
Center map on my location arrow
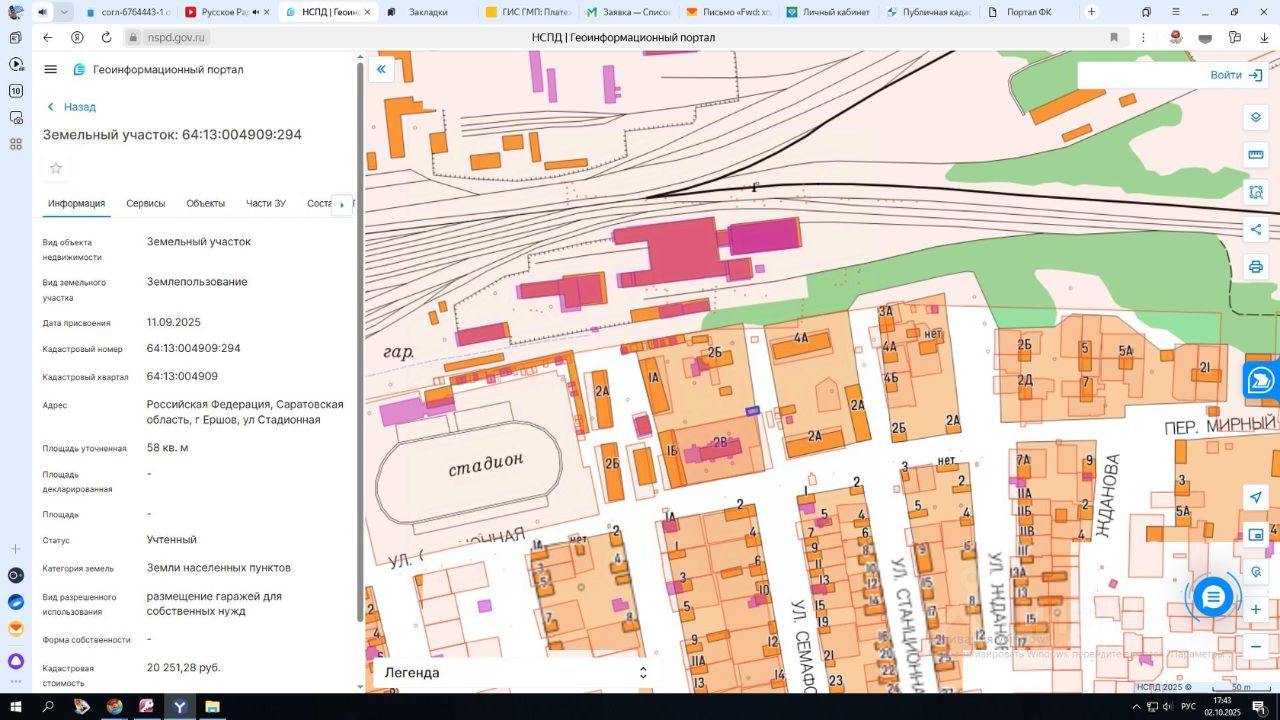pos(1256,497)
